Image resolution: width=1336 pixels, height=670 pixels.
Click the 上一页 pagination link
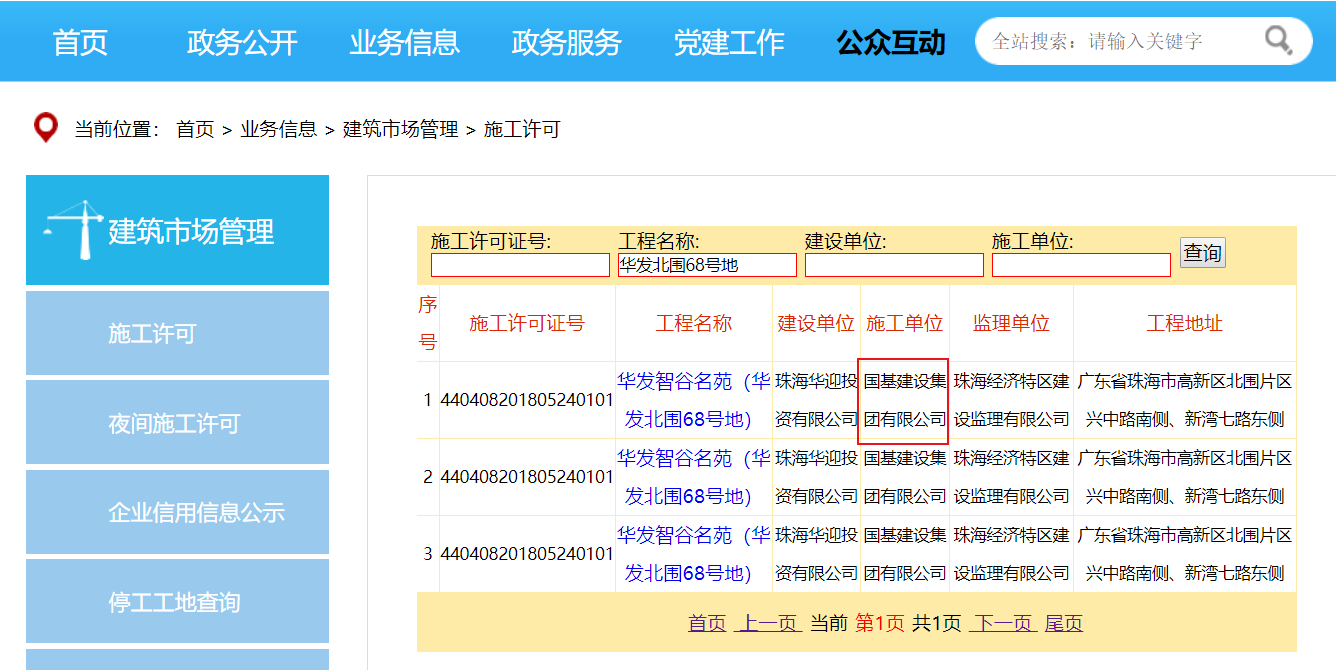[769, 623]
